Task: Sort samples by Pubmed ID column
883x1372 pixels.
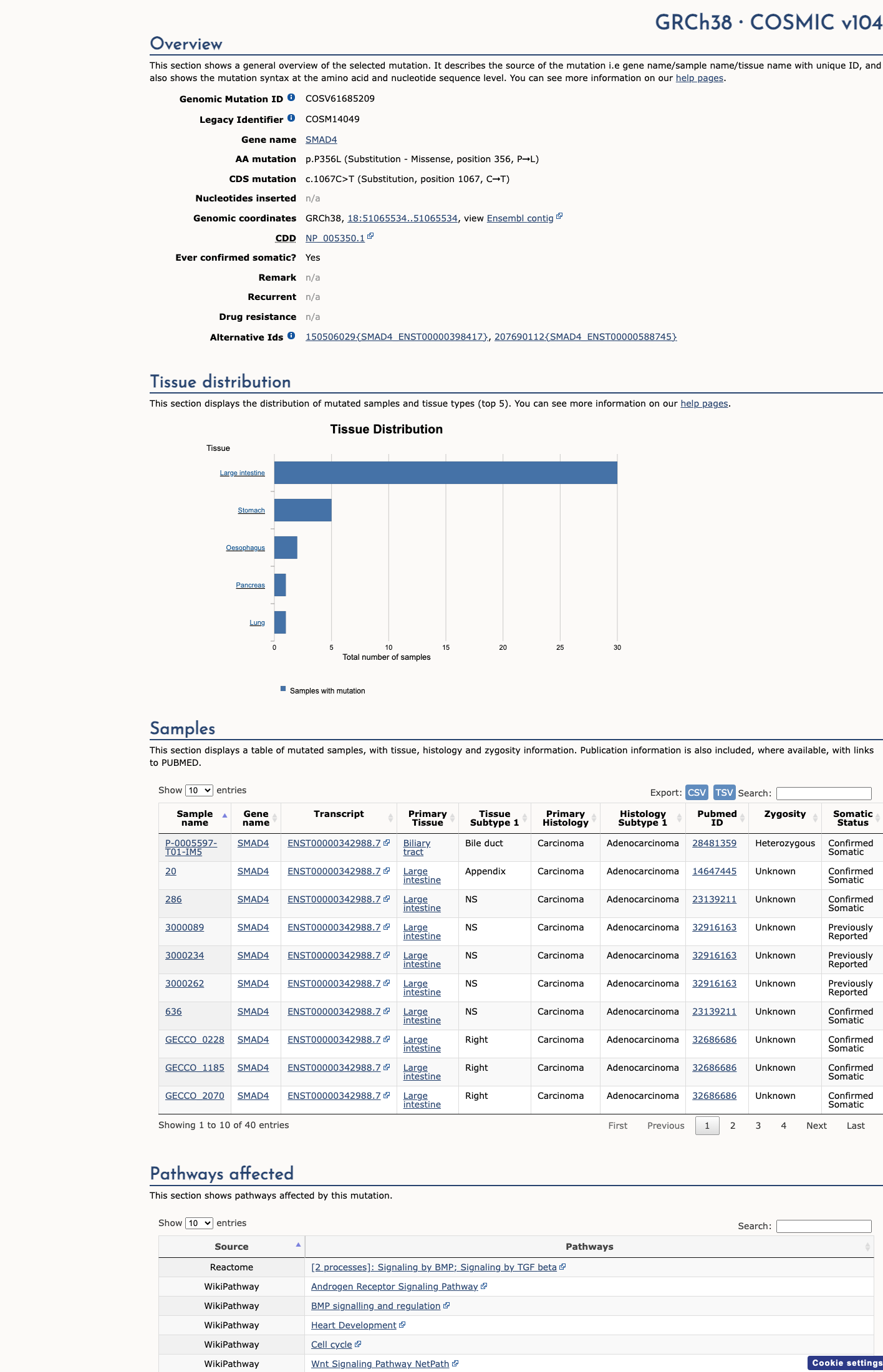Action: coord(717,818)
